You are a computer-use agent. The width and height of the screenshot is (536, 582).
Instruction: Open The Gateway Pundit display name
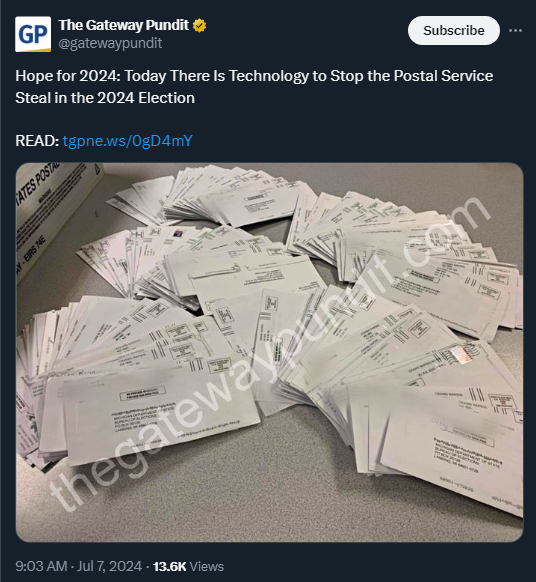point(124,25)
